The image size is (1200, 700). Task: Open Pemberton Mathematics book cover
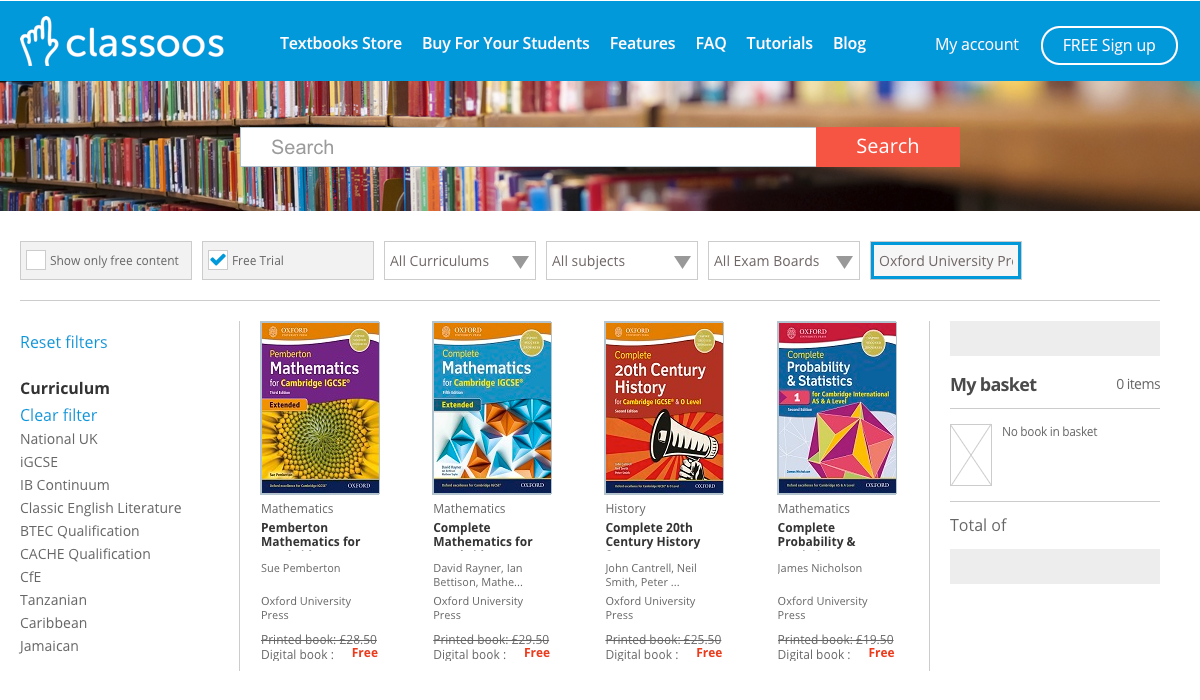[320, 408]
